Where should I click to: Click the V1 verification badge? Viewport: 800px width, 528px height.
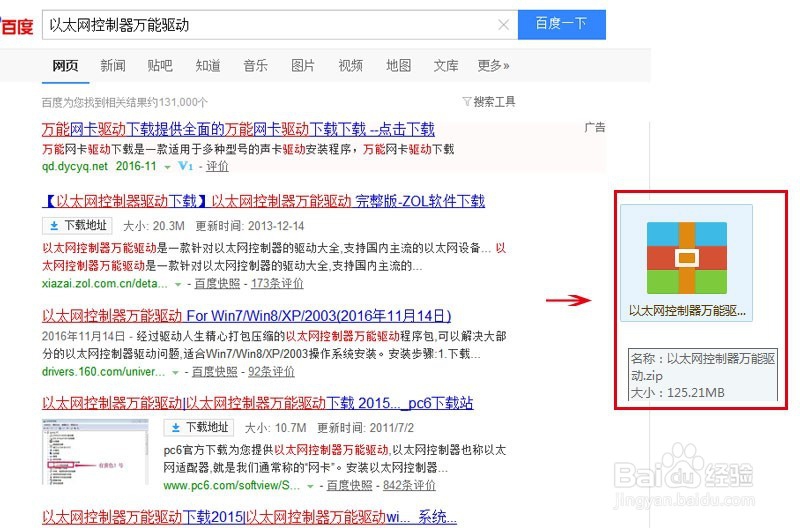[186, 166]
